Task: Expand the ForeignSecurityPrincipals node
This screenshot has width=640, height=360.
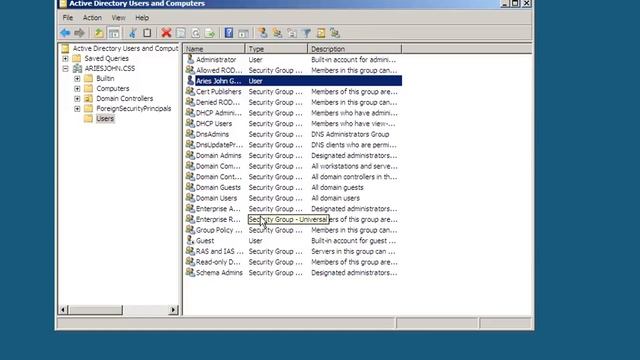Action: pyautogui.click(x=77, y=109)
